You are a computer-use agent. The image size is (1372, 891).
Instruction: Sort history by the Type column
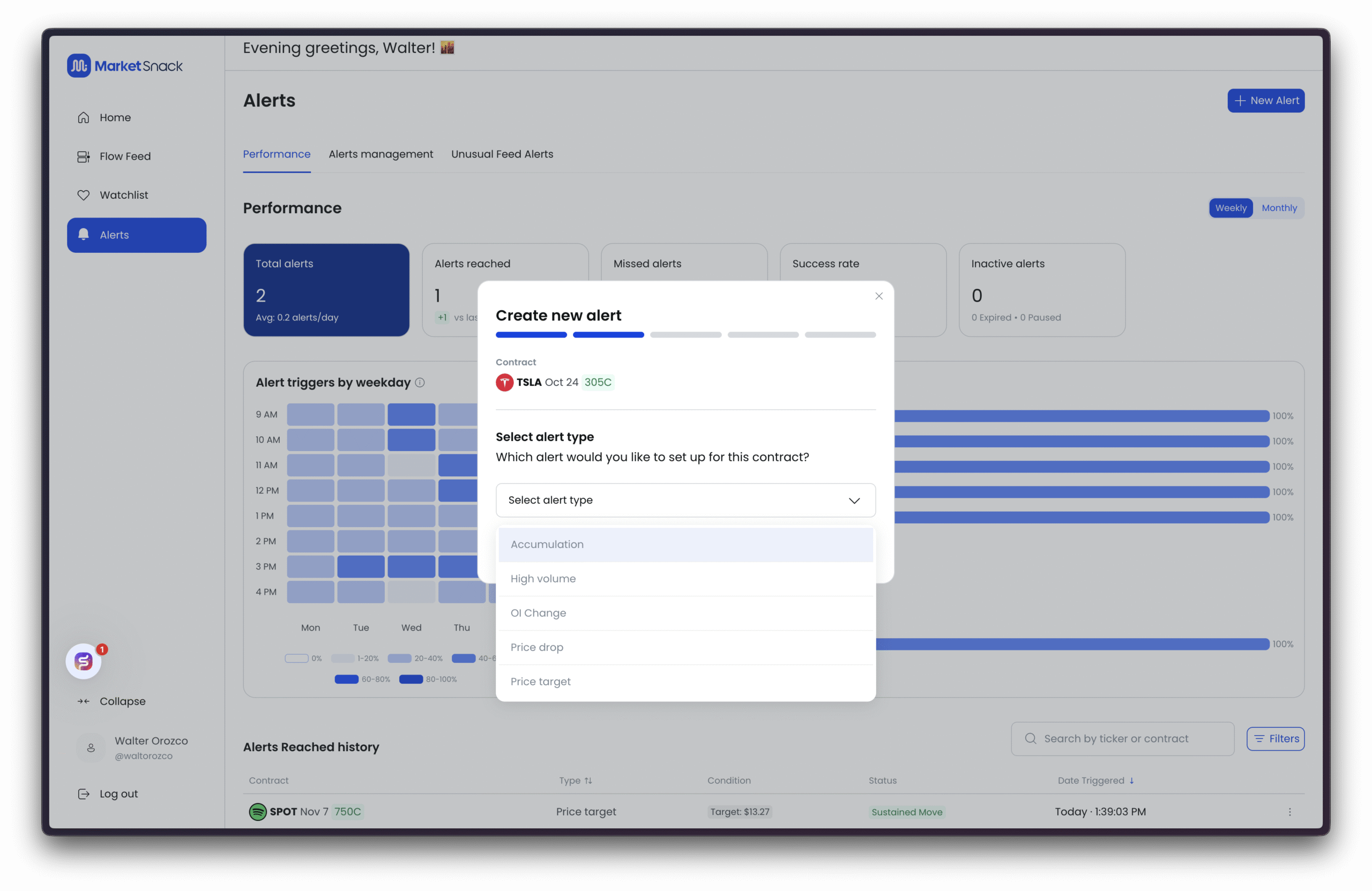coord(575,780)
